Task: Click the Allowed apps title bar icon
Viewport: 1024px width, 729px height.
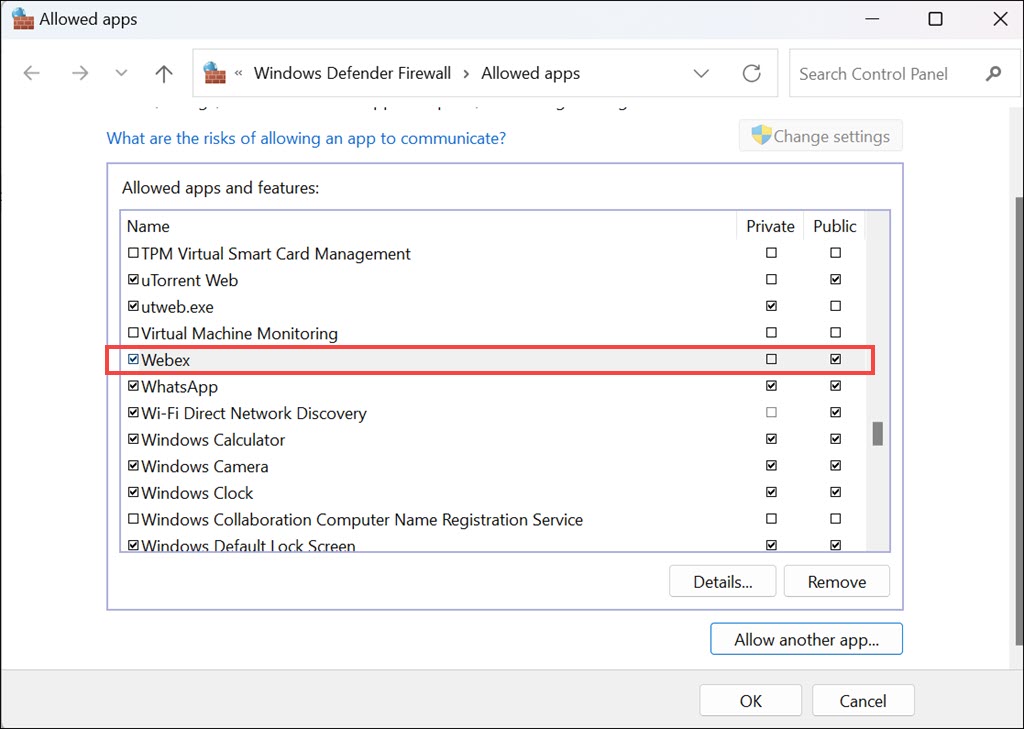Action: 21,19
